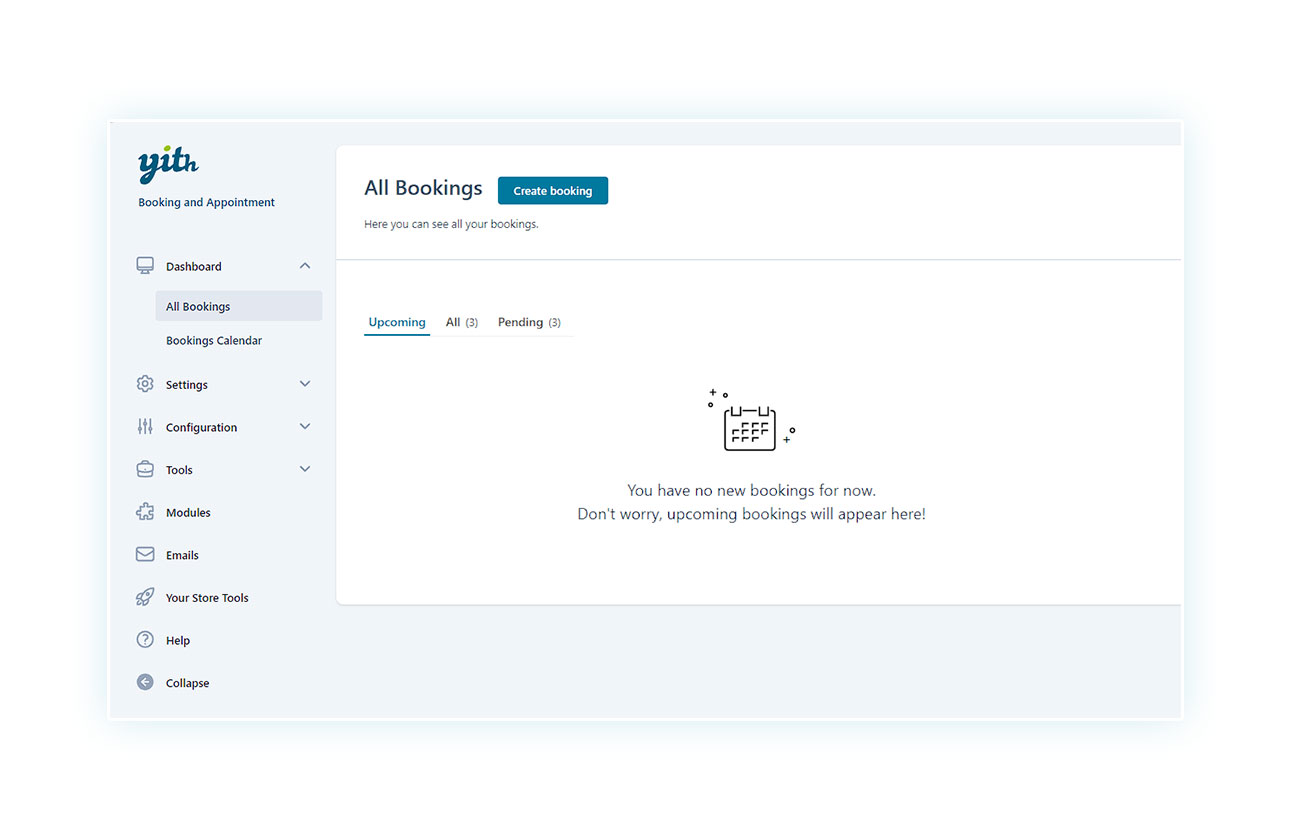
Task: Expand the Tools section chevron
Action: [x=305, y=469]
